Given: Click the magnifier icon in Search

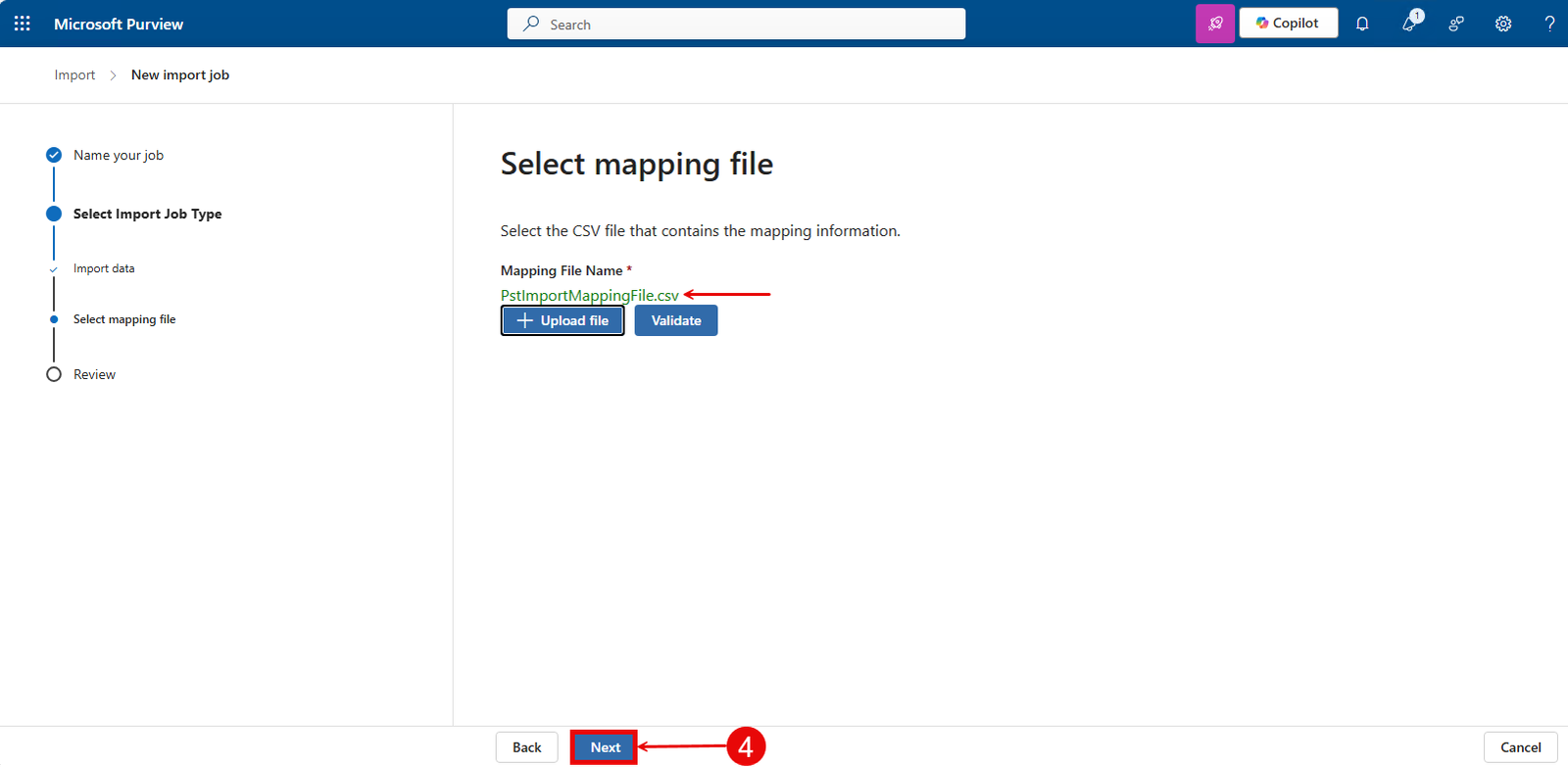Looking at the screenshot, I should [531, 24].
